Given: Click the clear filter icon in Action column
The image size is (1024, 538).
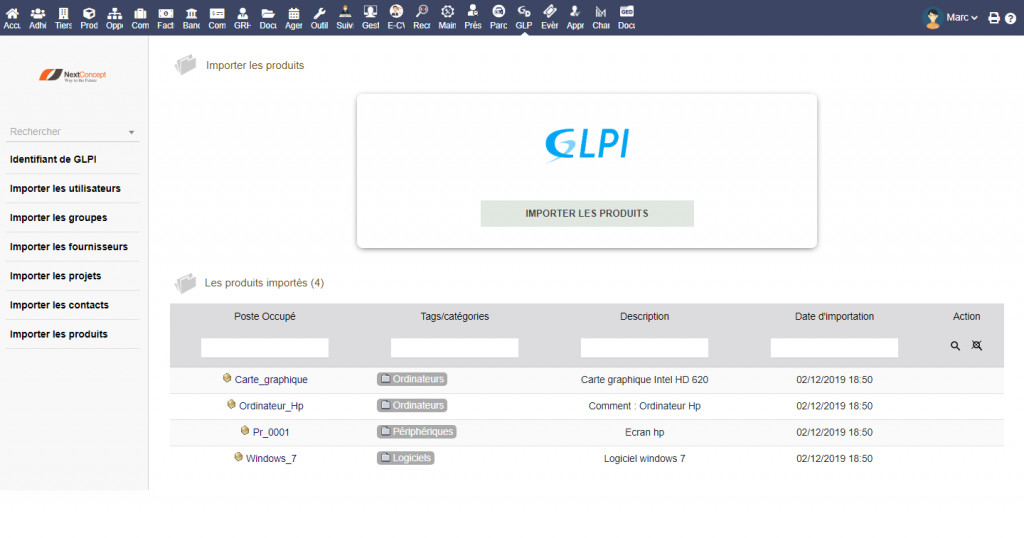Looking at the screenshot, I should click(976, 345).
